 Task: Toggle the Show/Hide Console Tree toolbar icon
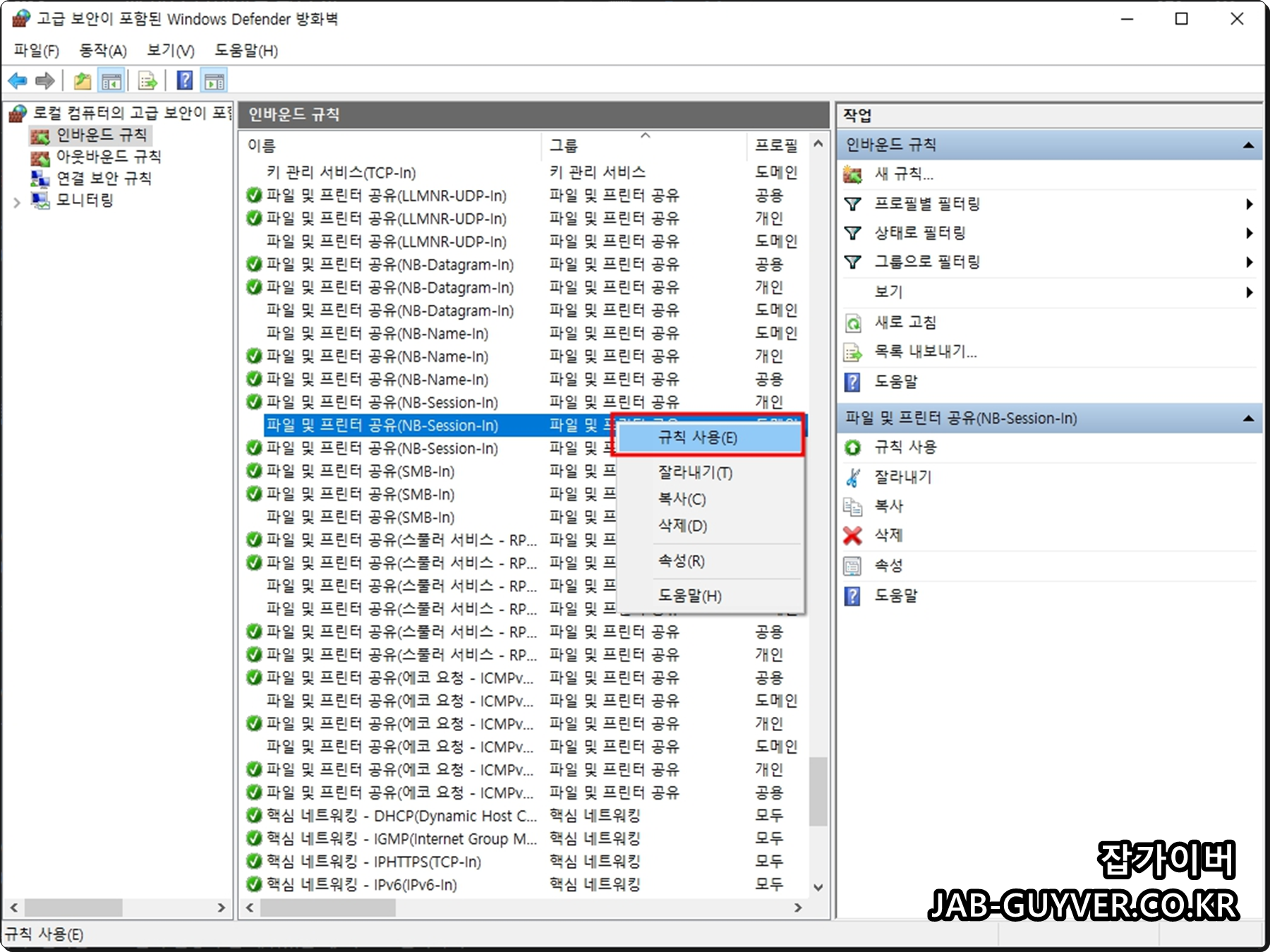pyautogui.click(x=111, y=81)
